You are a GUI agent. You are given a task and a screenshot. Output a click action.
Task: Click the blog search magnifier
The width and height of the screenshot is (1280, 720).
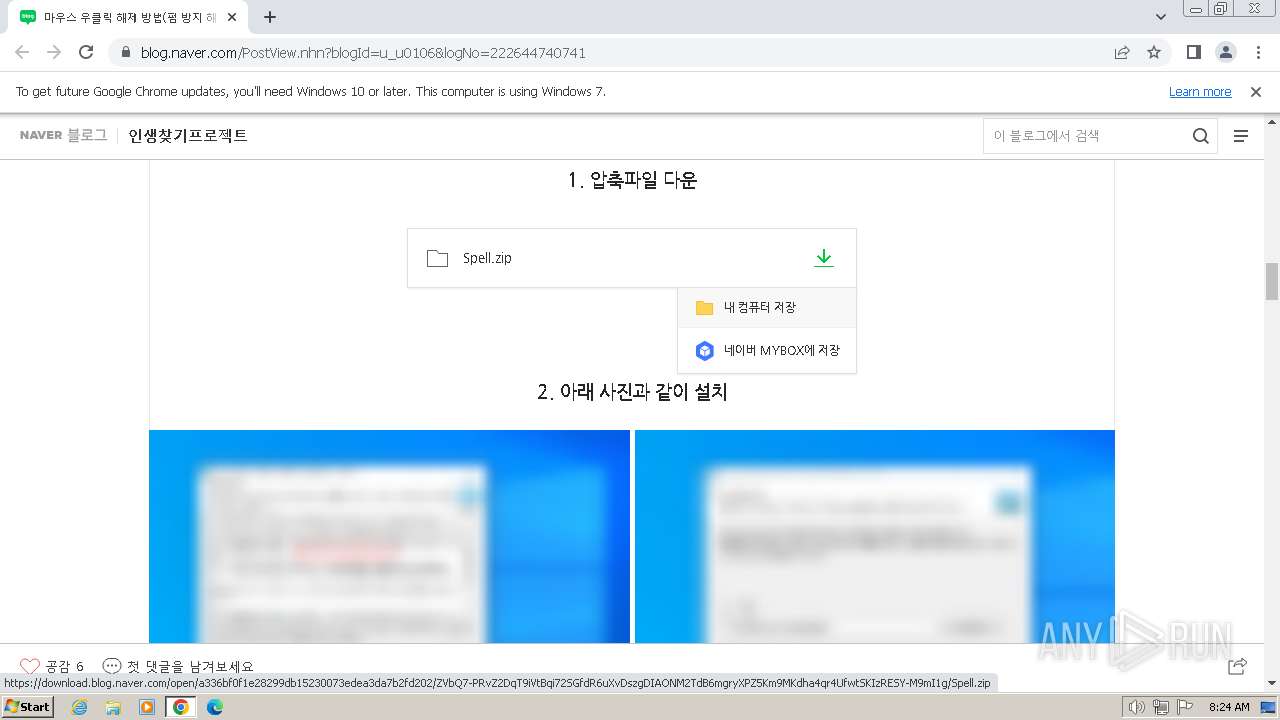[1201, 136]
